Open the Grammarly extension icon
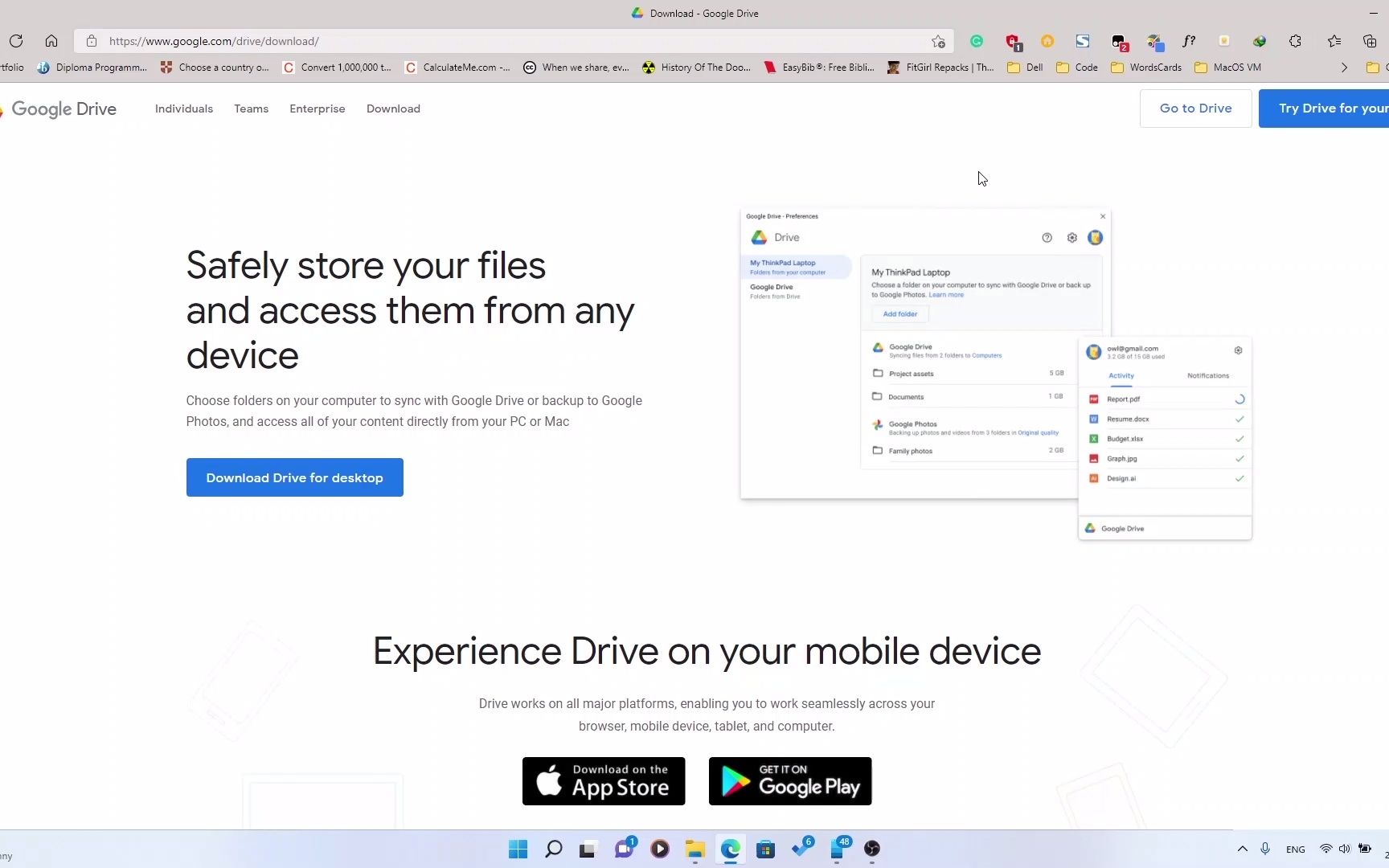This screenshot has width=1389, height=868. click(x=977, y=41)
